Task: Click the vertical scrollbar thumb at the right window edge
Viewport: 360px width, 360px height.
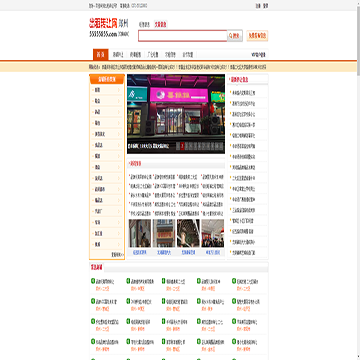Action: coord(358,38)
